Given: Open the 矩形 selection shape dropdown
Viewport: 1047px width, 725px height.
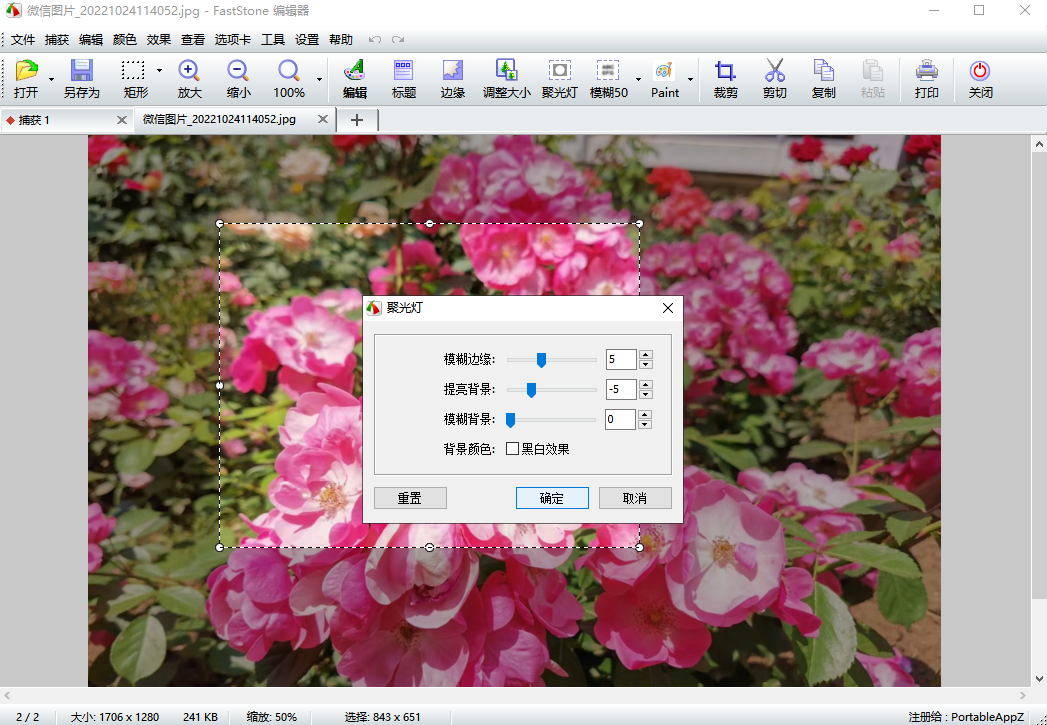Looking at the screenshot, I should tap(159, 71).
